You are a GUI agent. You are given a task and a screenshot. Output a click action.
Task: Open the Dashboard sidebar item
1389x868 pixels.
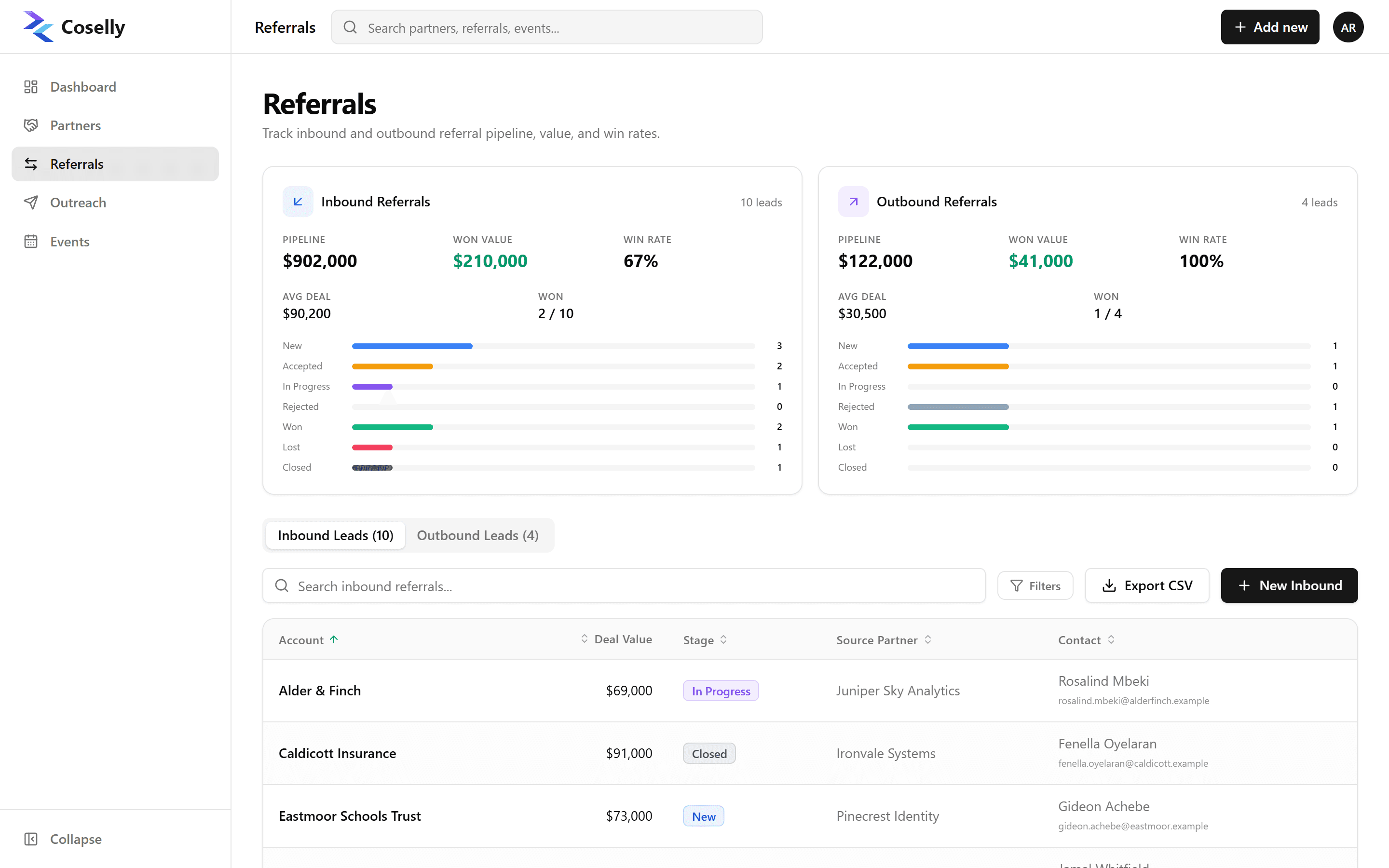(x=115, y=87)
